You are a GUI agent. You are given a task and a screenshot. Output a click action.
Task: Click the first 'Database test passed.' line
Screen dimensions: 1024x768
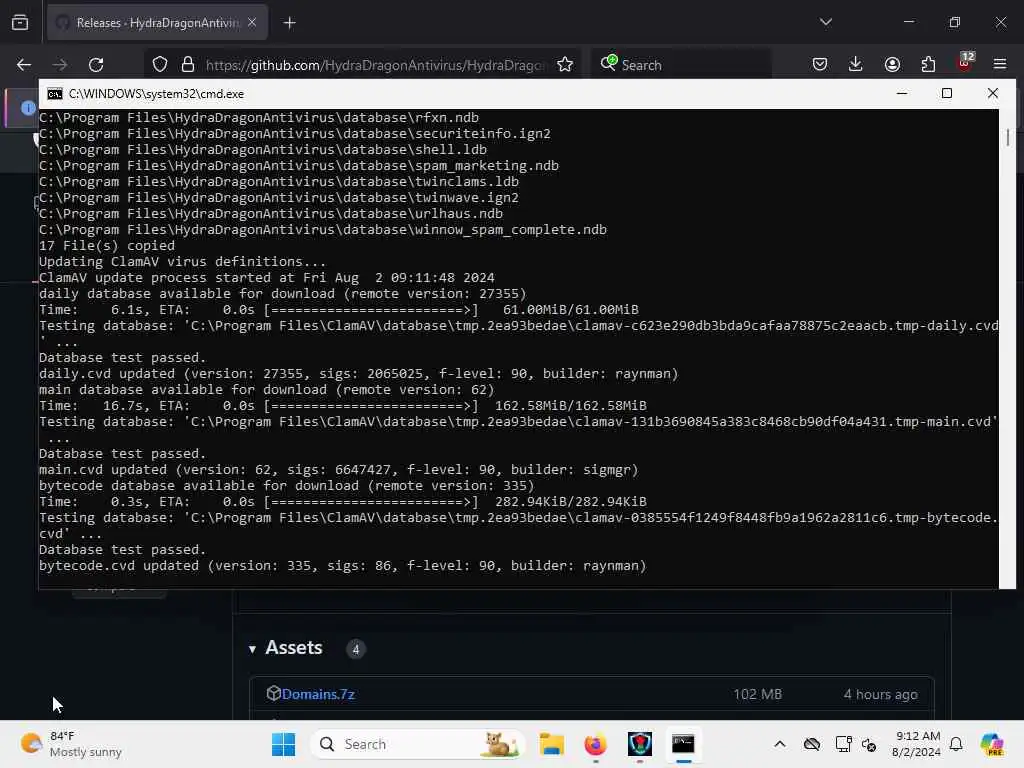[x=122, y=358]
